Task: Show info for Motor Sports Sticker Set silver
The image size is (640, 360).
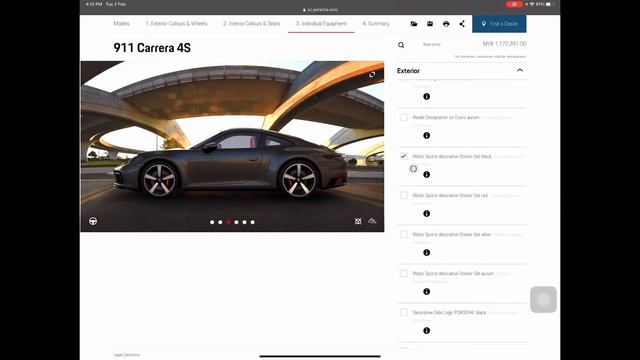Action: 427,253
